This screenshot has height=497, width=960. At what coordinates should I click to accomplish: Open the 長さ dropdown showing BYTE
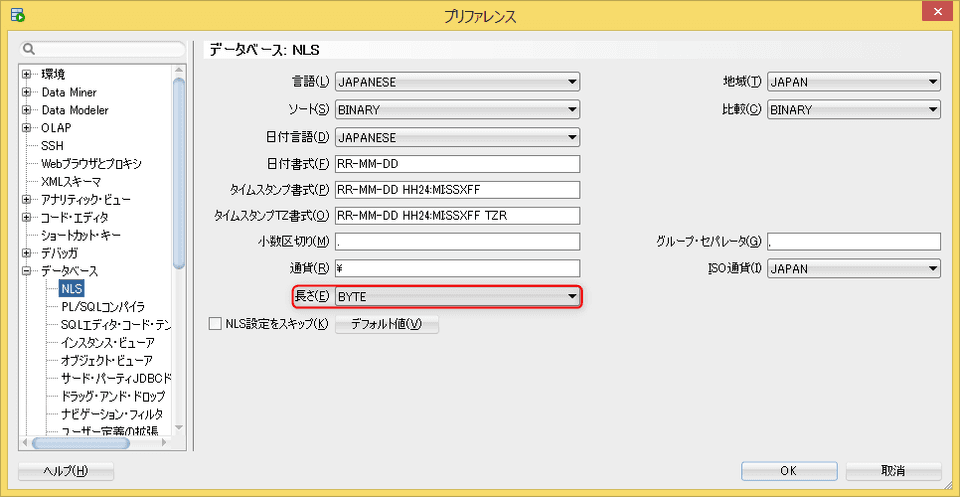pos(457,297)
